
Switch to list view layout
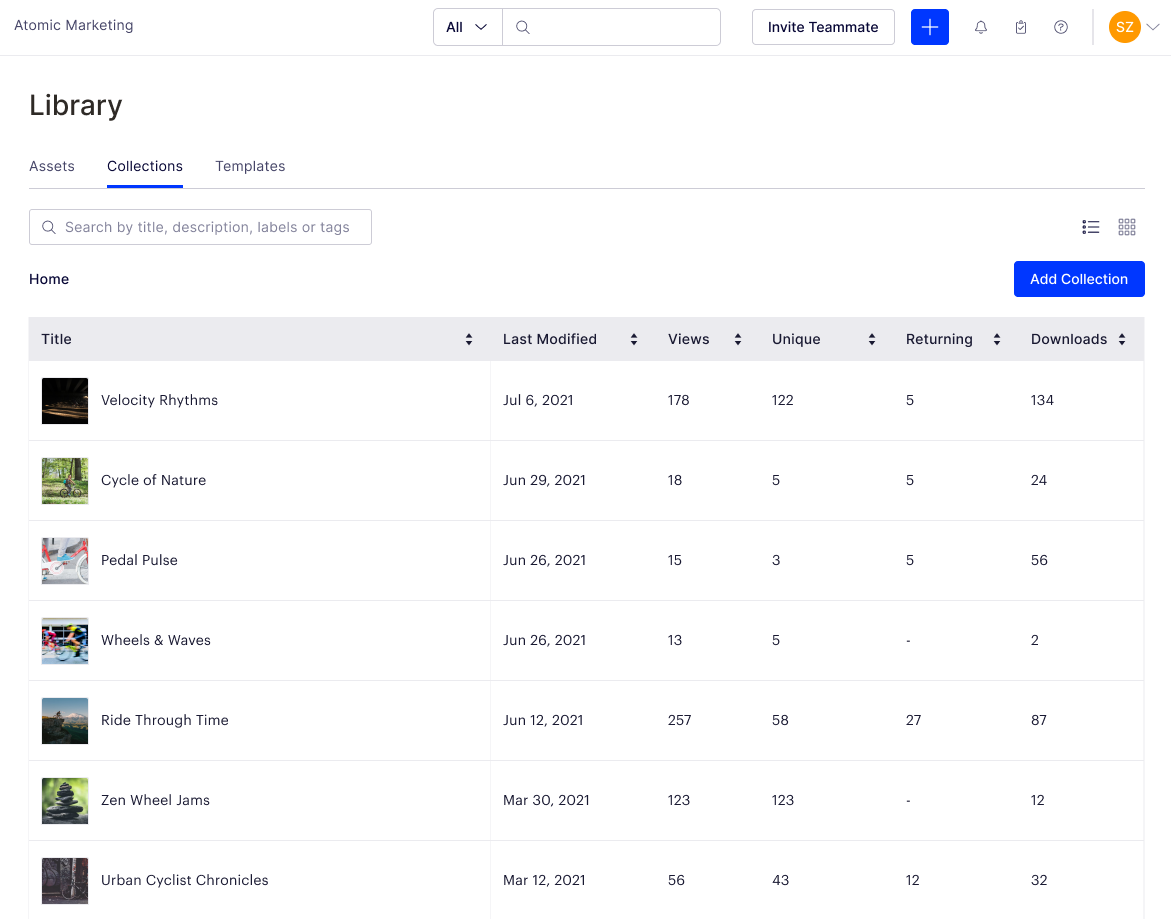[1091, 227]
